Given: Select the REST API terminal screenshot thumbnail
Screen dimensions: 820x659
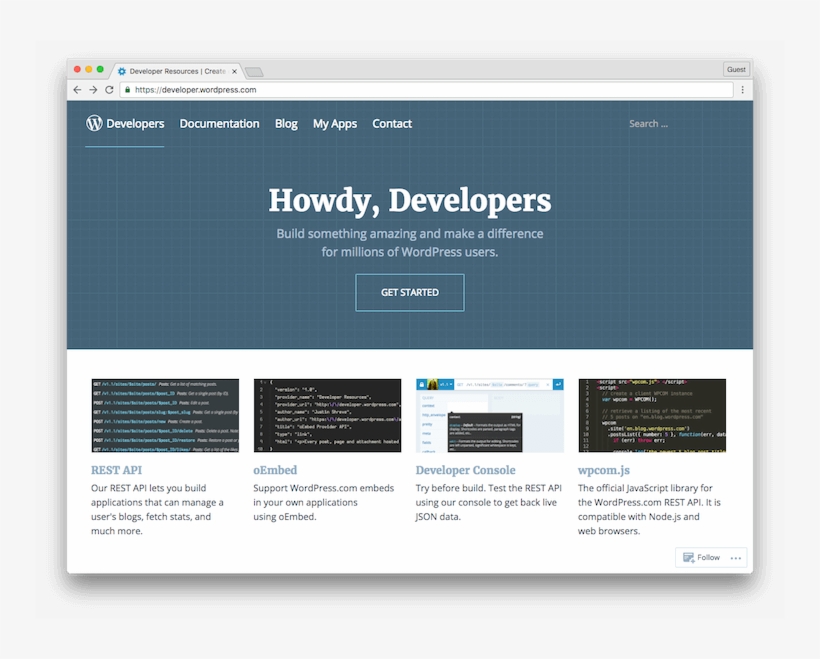Looking at the screenshot, I should click(164, 414).
